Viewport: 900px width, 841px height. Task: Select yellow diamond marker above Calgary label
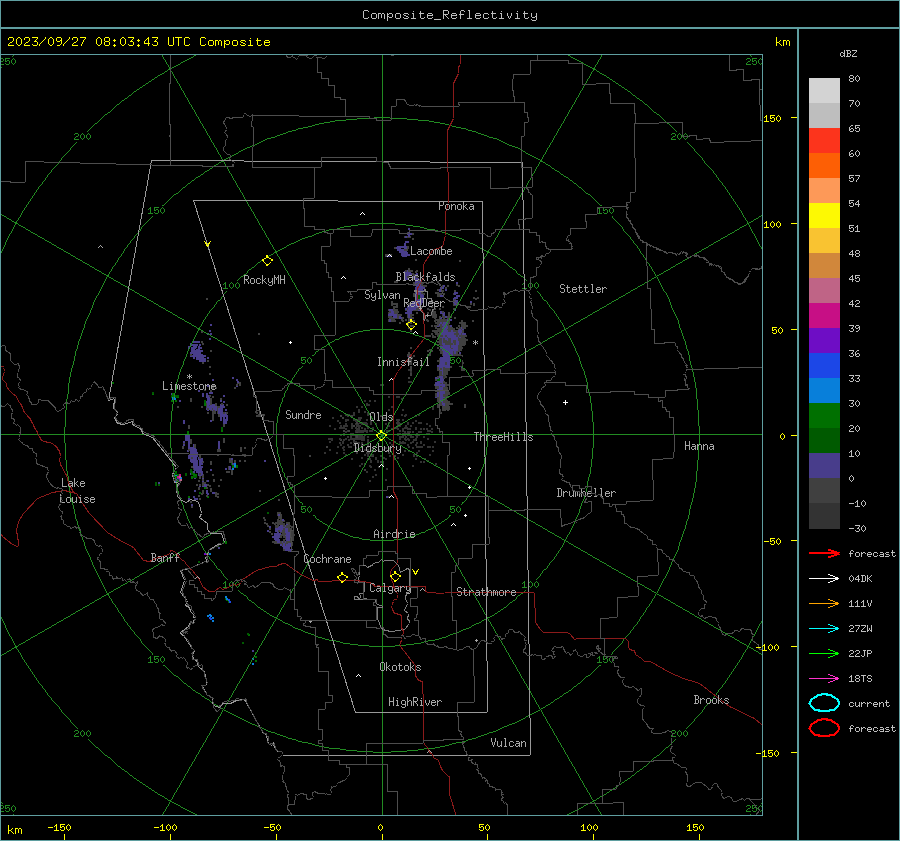(395, 576)
